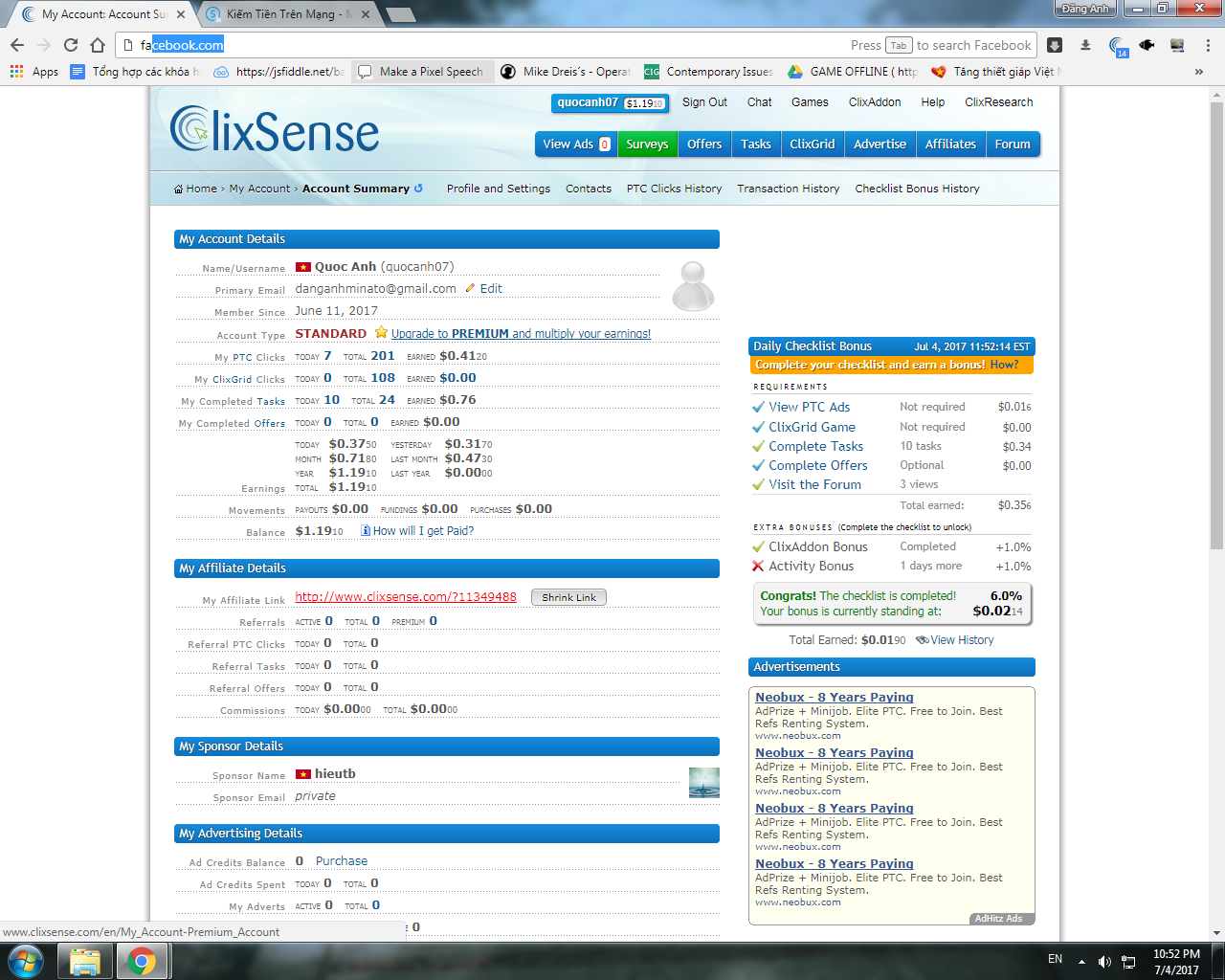Refresh account summary using the blue refresh icon

click(x=418, y=189)
